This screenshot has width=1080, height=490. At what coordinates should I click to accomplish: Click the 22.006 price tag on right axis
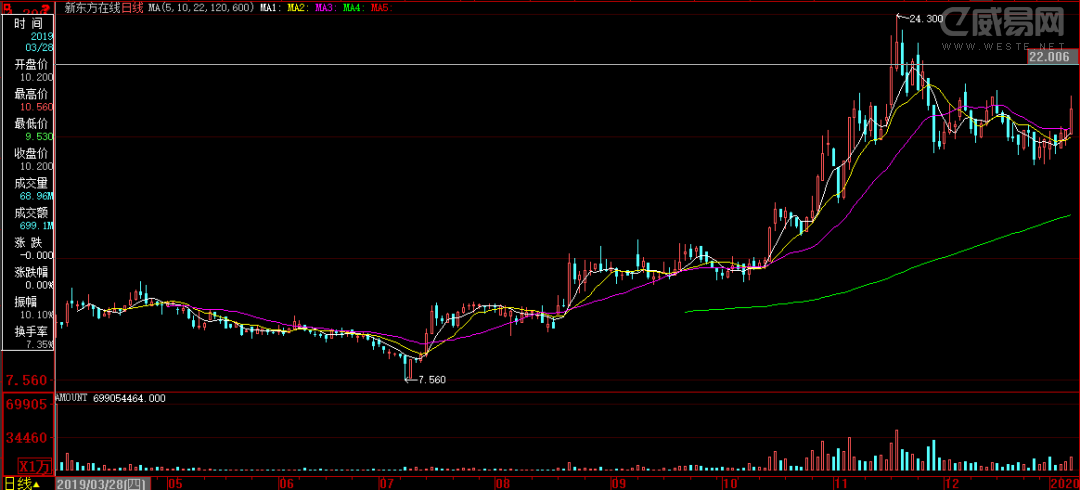coord(1049,57)
